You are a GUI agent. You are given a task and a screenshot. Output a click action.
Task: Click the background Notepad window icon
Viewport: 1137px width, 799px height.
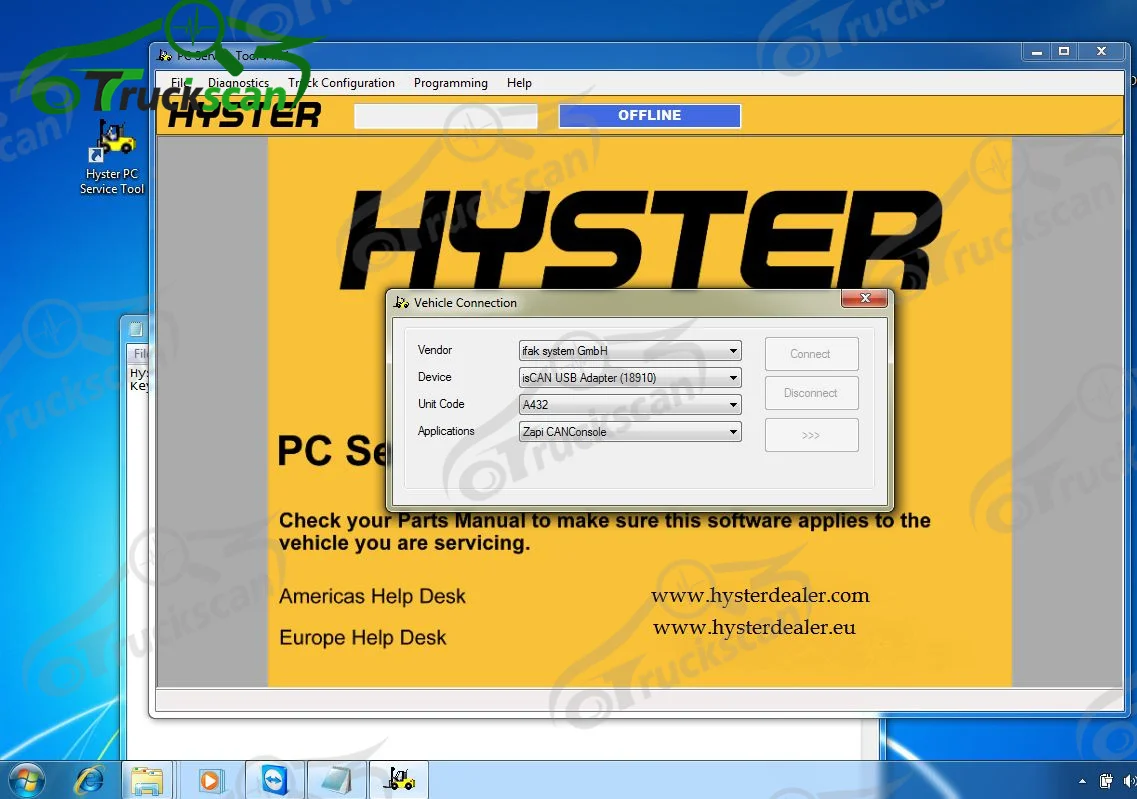[x=136, y=329]
